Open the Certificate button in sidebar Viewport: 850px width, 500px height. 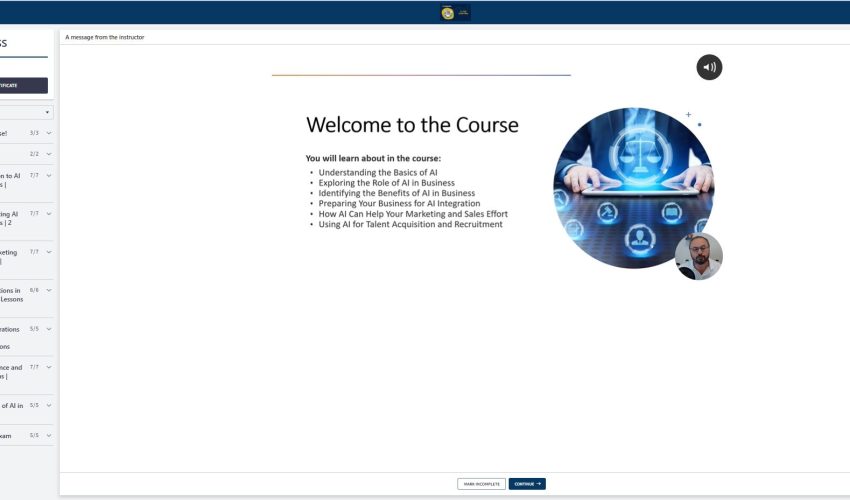[23, 85]
